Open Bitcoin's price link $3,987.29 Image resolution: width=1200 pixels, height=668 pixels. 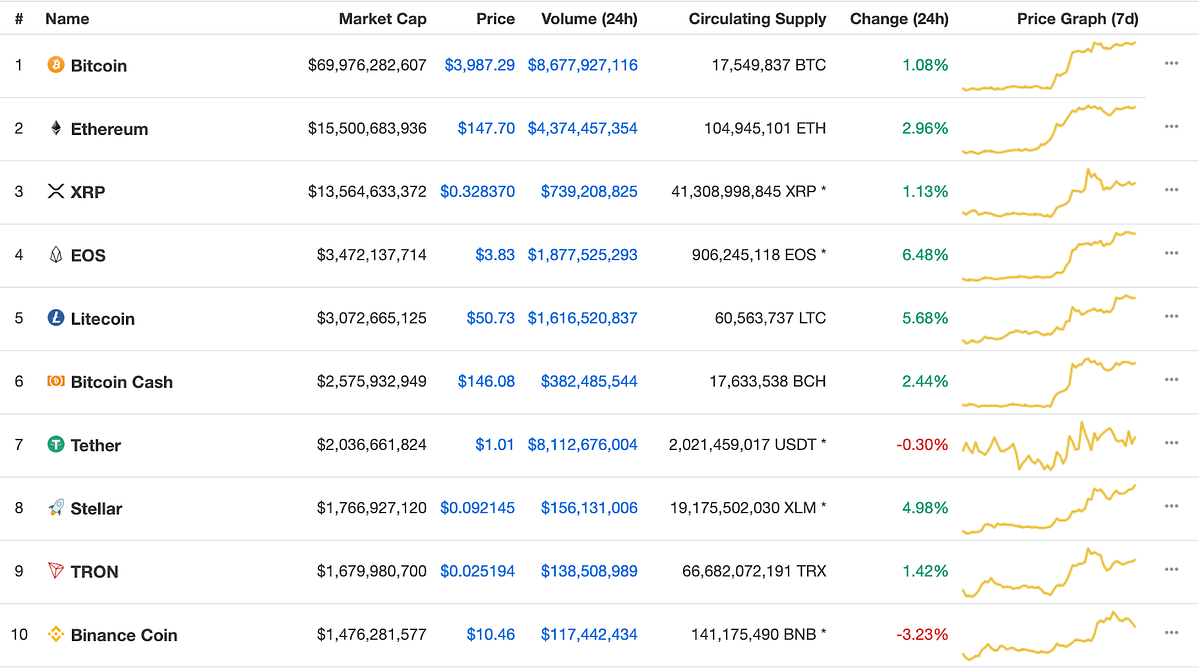480,65
